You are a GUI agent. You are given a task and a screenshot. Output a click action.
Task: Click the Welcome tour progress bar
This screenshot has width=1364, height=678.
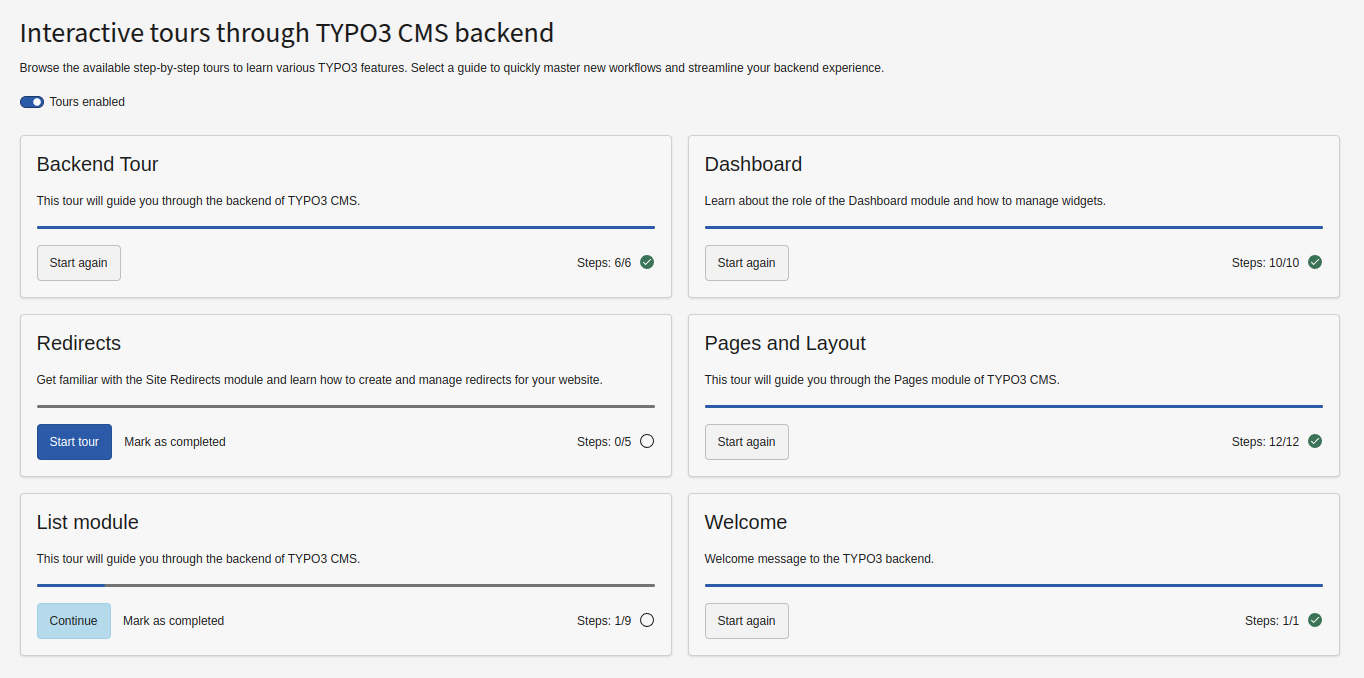point(1014,585)
